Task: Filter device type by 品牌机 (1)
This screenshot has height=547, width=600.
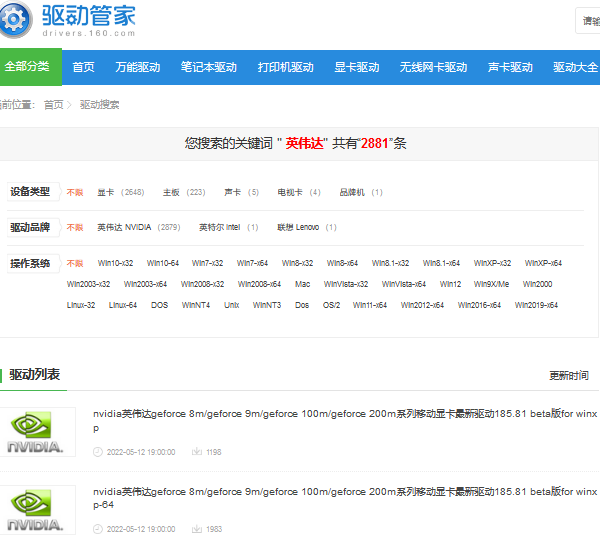Action: [361, 192]
